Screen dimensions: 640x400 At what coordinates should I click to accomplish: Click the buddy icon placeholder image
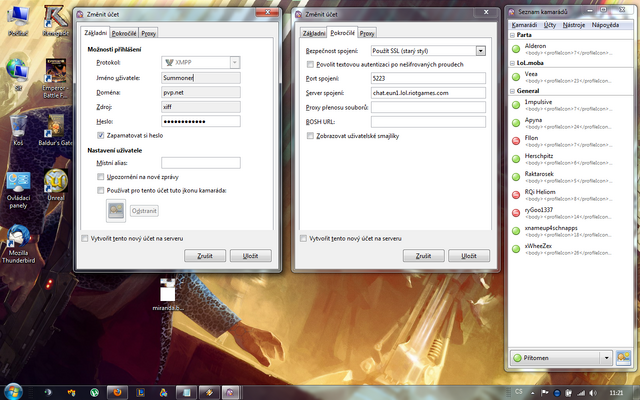tap(116, 211)
